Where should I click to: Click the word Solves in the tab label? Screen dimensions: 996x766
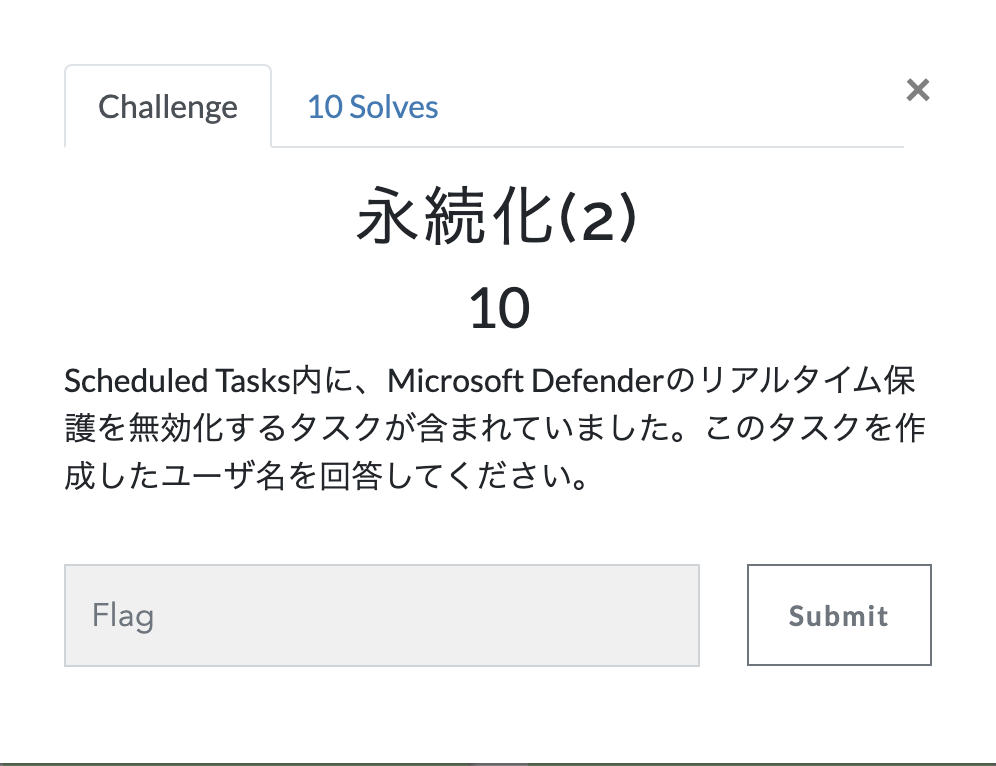[394, 107]
